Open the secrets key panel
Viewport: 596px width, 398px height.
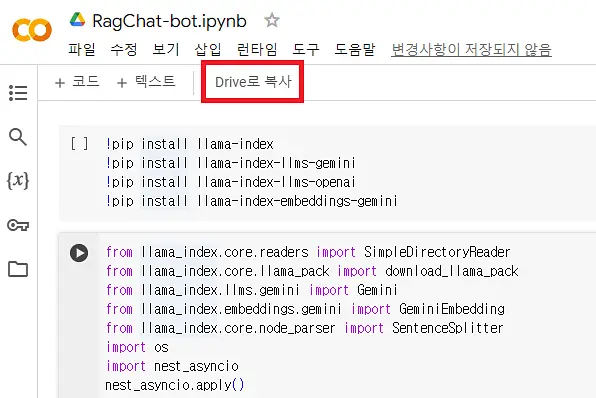(18, 225)
